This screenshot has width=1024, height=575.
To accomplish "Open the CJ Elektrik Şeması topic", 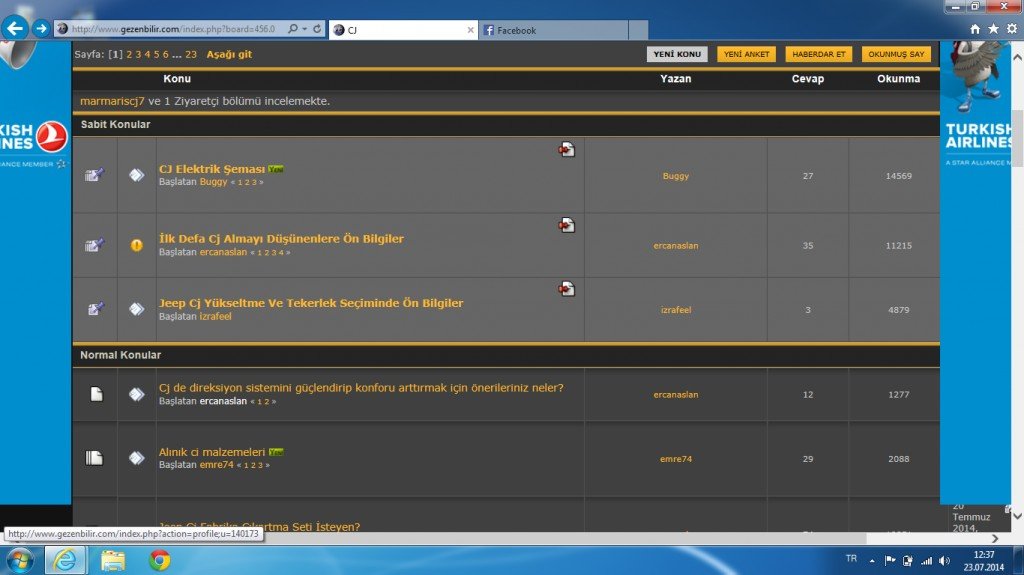I will 211,169.
